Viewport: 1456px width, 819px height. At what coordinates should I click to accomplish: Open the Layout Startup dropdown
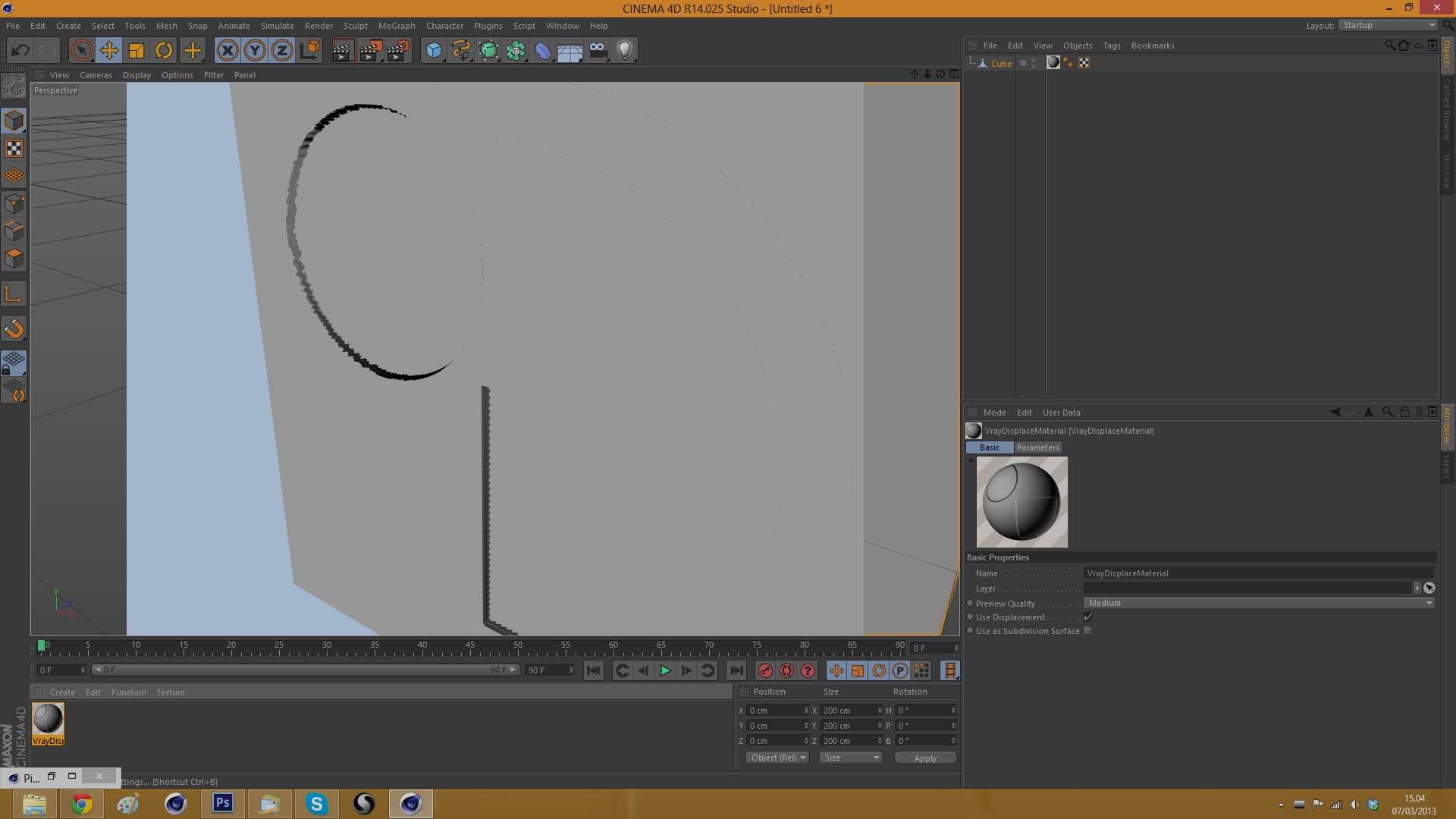[x=1388, y=25]
